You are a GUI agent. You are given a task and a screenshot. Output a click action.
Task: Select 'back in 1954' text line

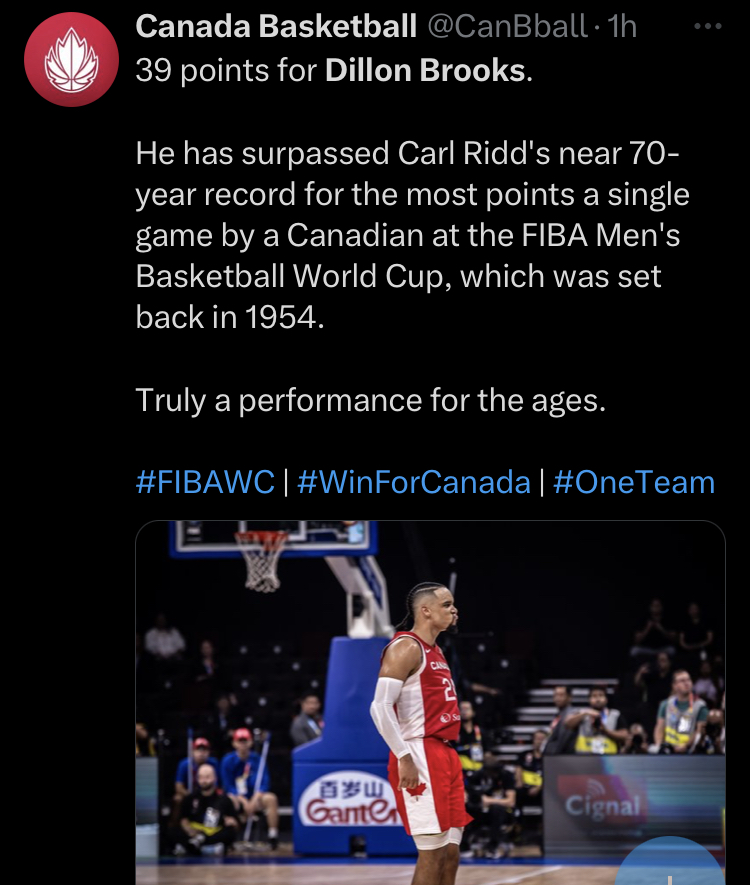click(230, 317)
